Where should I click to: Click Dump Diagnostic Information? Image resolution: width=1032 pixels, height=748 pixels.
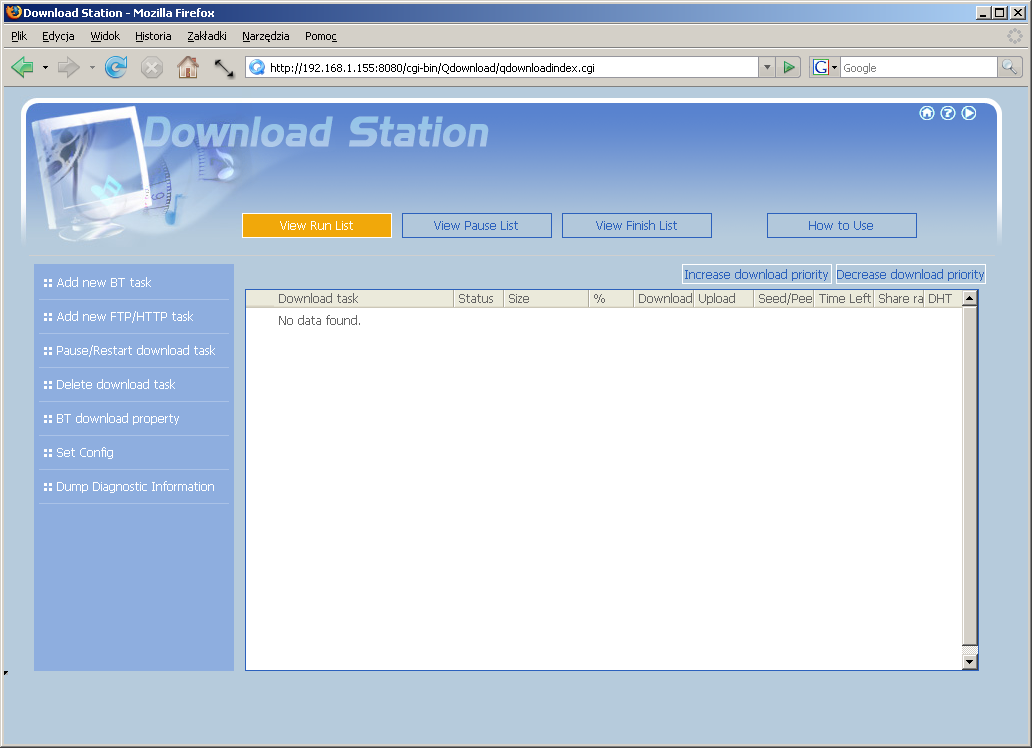[x=135, y=487]
